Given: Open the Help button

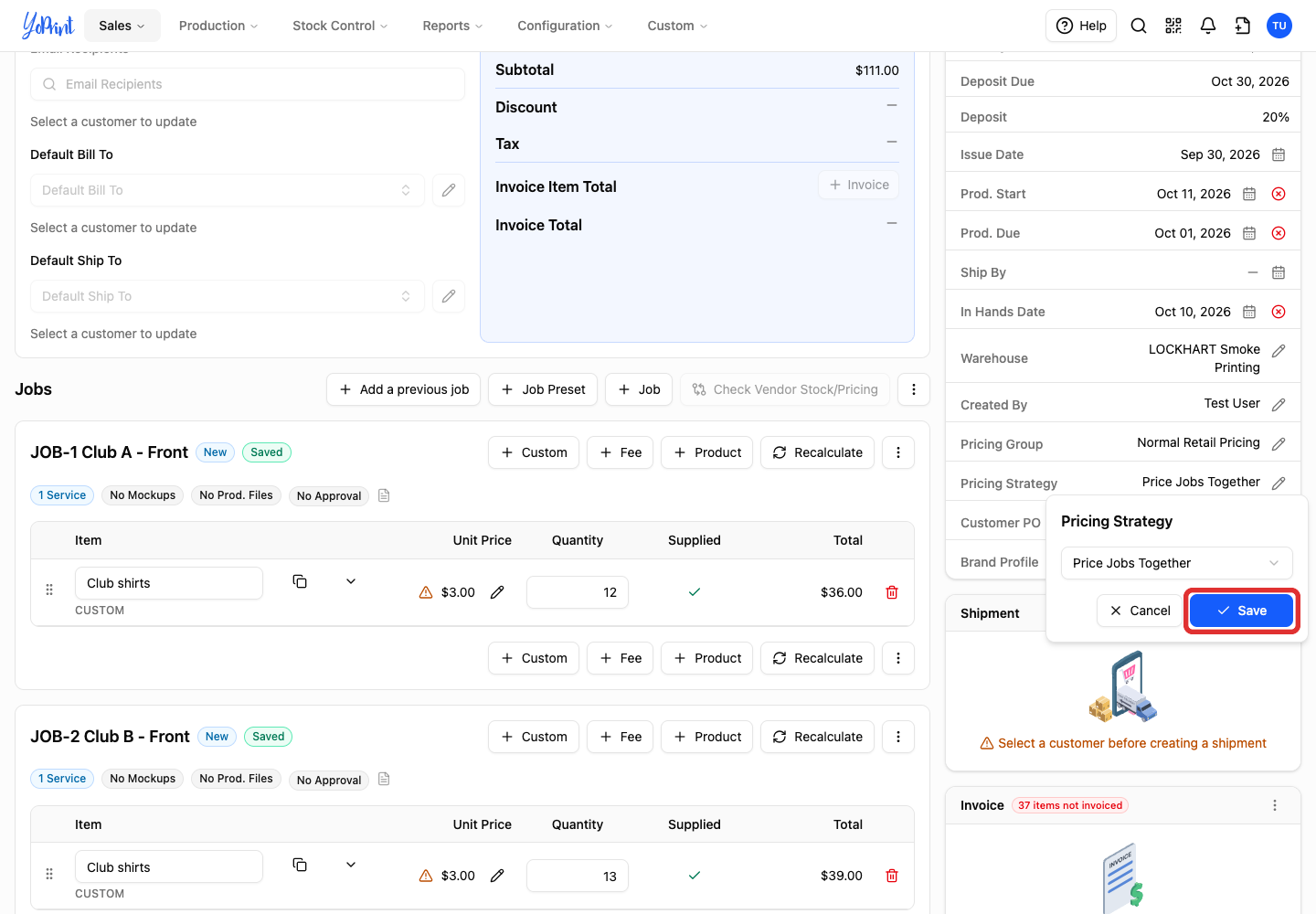Looking at the screenshot, I should pyautogui.click(x=1081, y=26).
